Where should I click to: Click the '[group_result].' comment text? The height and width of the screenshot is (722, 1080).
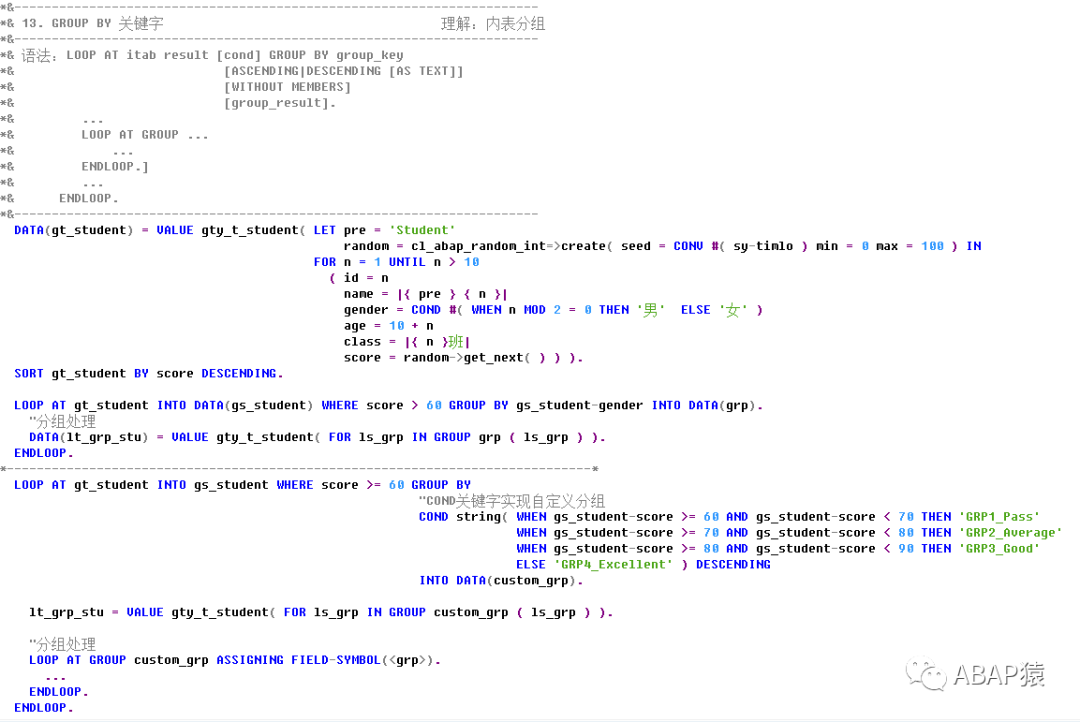tap(280, 103)
